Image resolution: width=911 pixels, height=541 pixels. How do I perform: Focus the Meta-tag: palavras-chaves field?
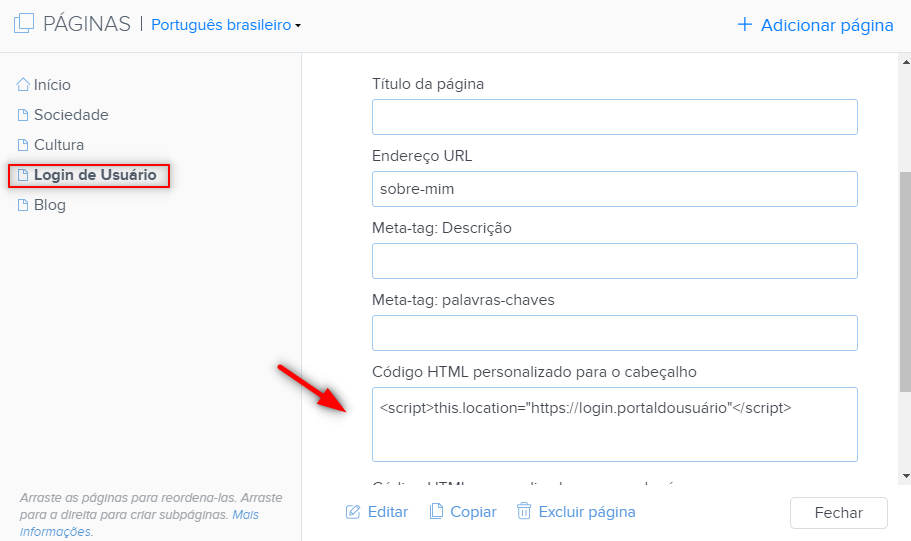615,333
